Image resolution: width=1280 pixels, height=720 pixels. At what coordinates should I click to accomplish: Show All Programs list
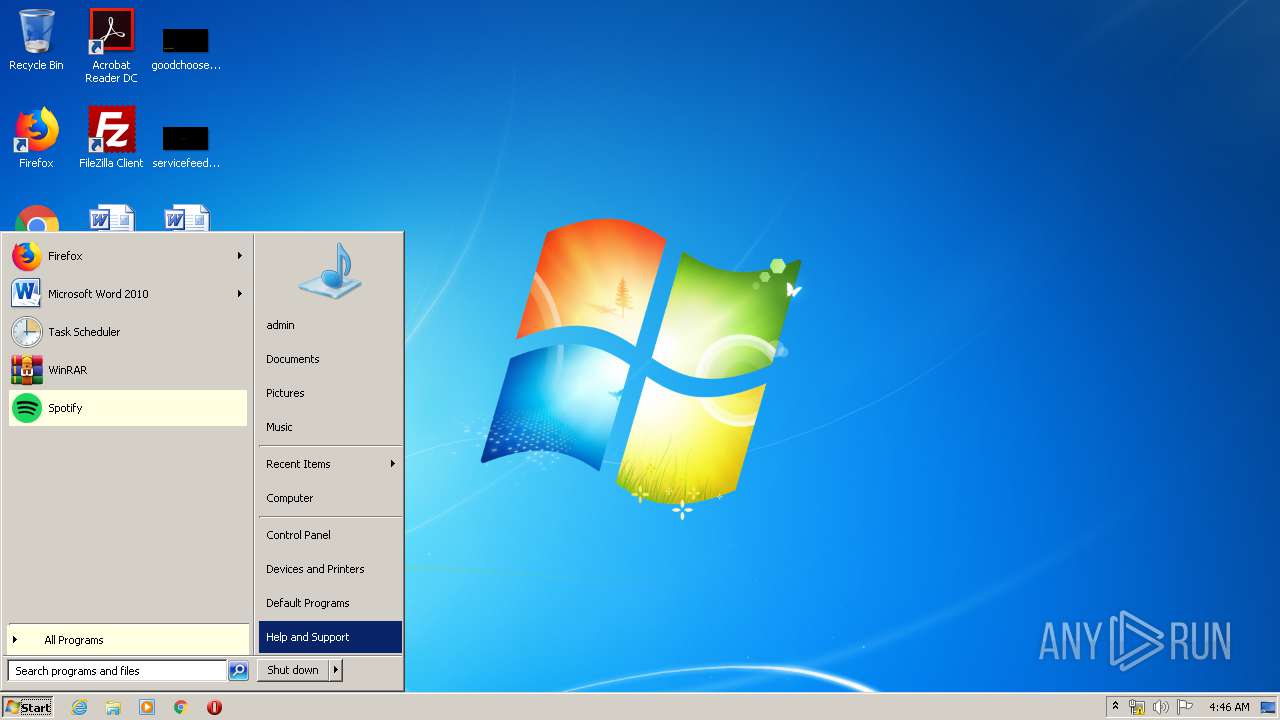[x=127, y=640]
